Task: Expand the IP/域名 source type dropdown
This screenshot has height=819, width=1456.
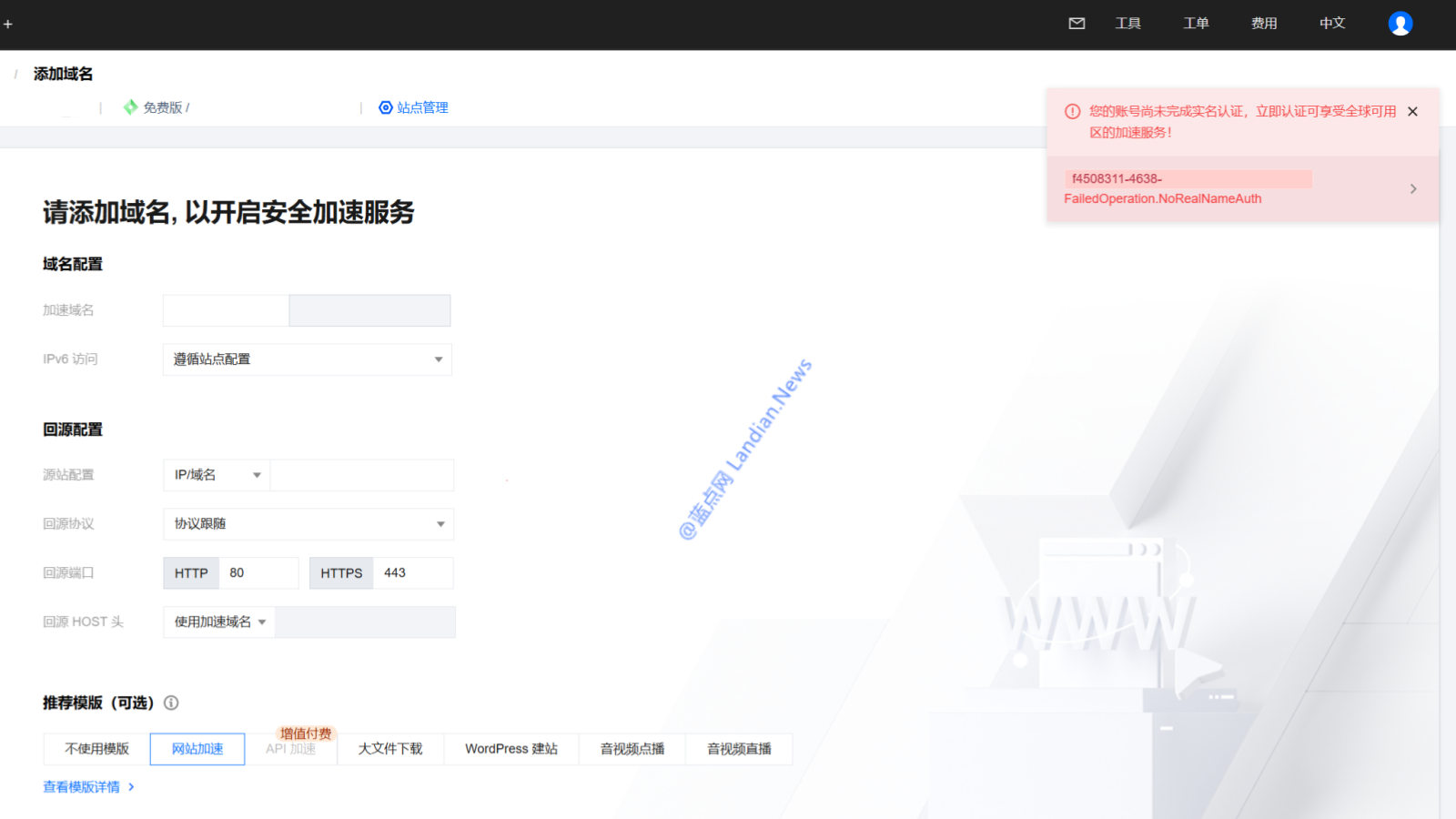Action: point(217,475)
